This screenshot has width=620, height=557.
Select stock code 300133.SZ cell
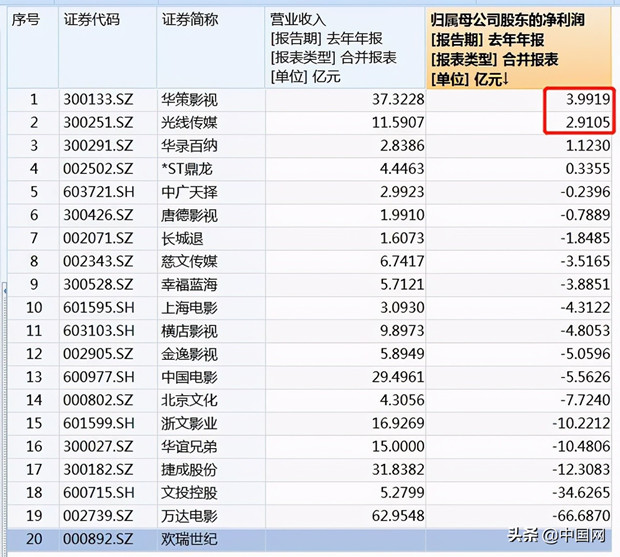click(x=108, y=100)
